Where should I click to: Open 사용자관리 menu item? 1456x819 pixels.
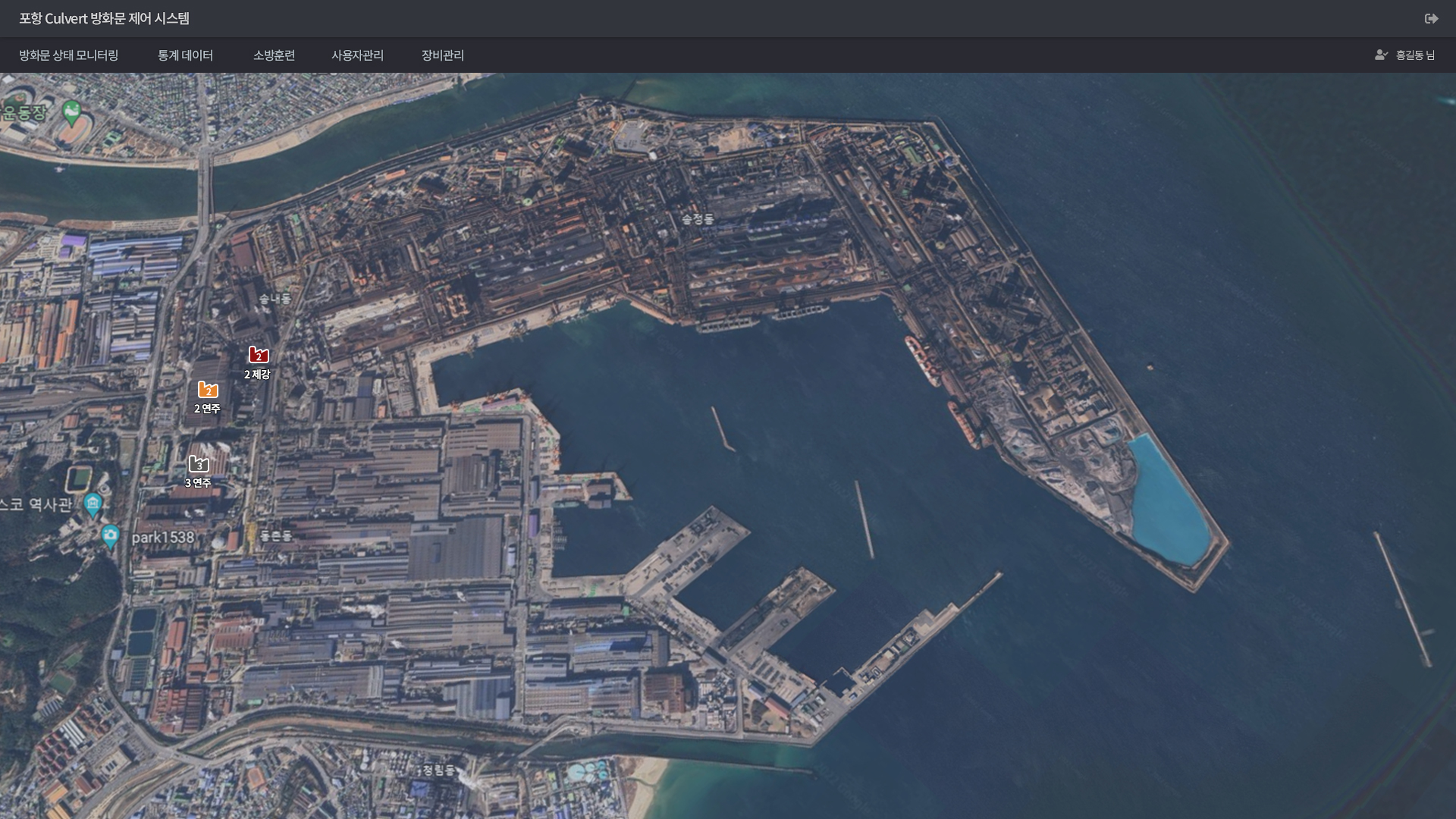point(357,55)
